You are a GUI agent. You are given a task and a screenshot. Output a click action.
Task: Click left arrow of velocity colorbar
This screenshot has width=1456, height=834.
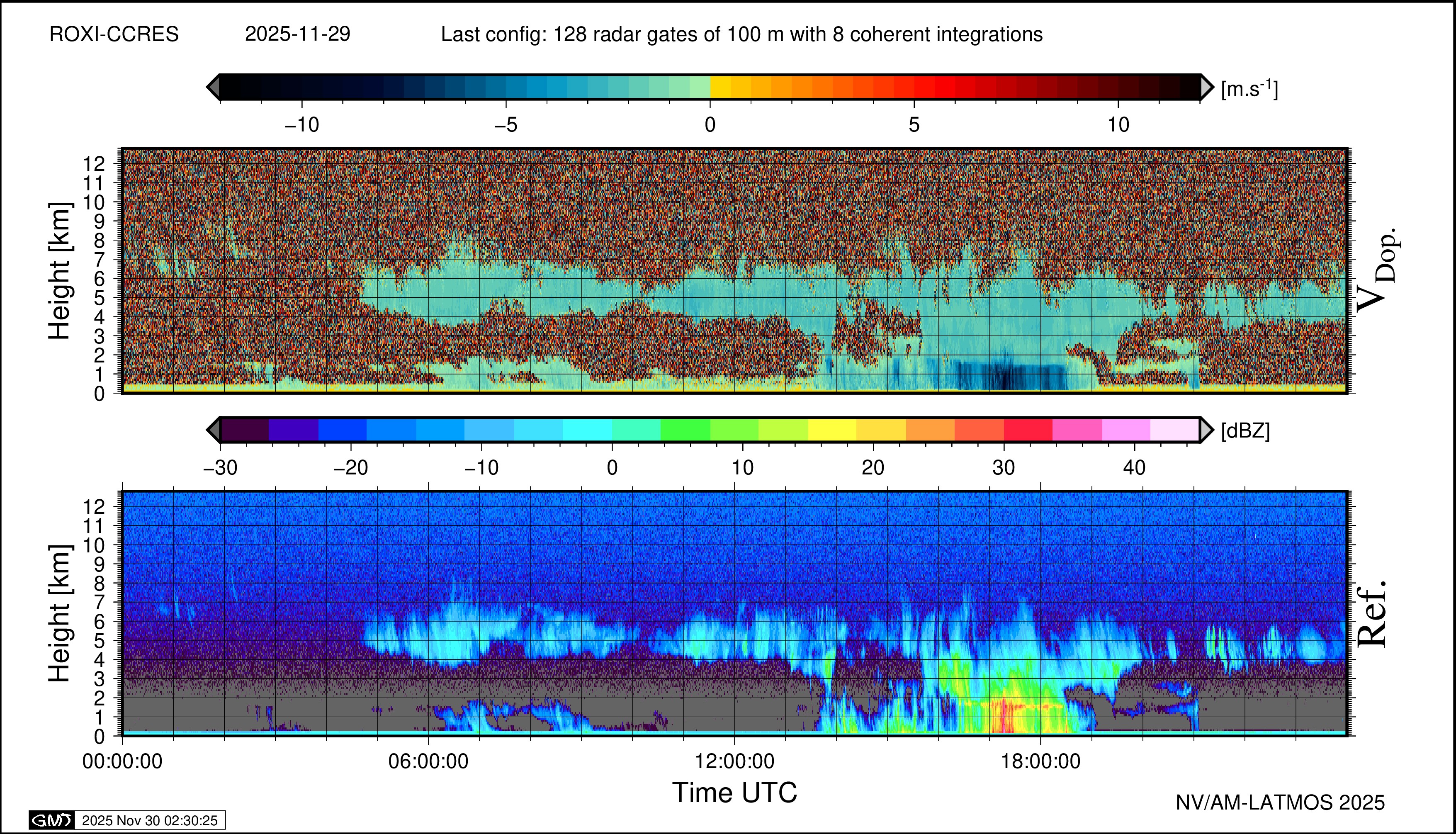[x=213, y=88]
